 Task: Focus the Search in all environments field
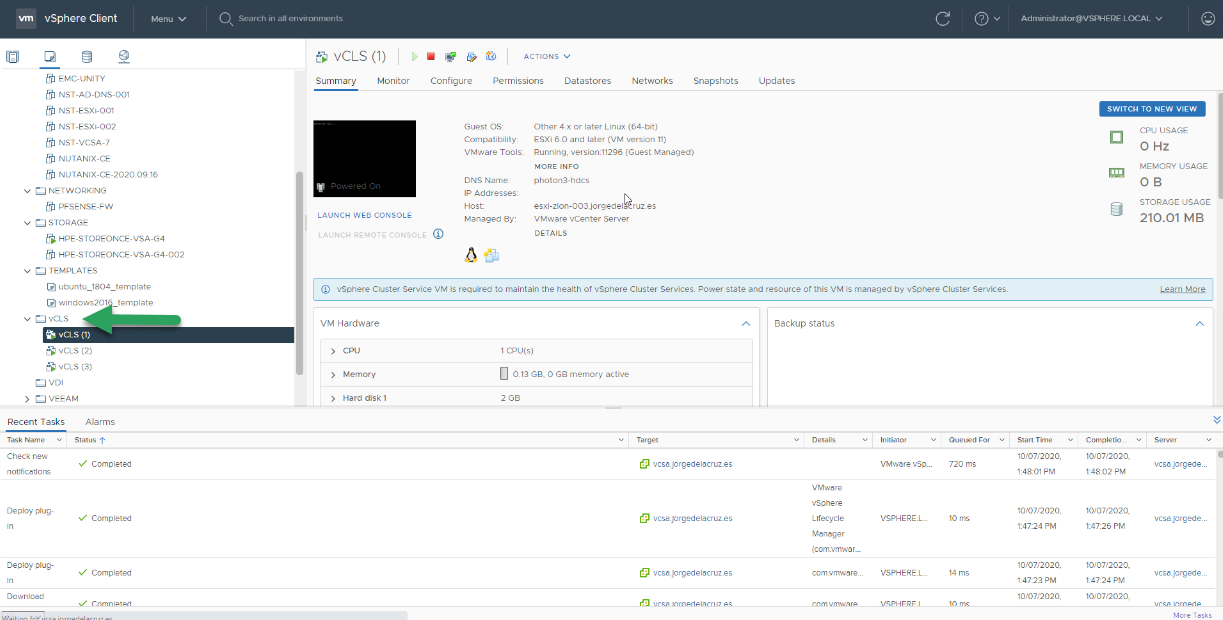click(290, 18)
